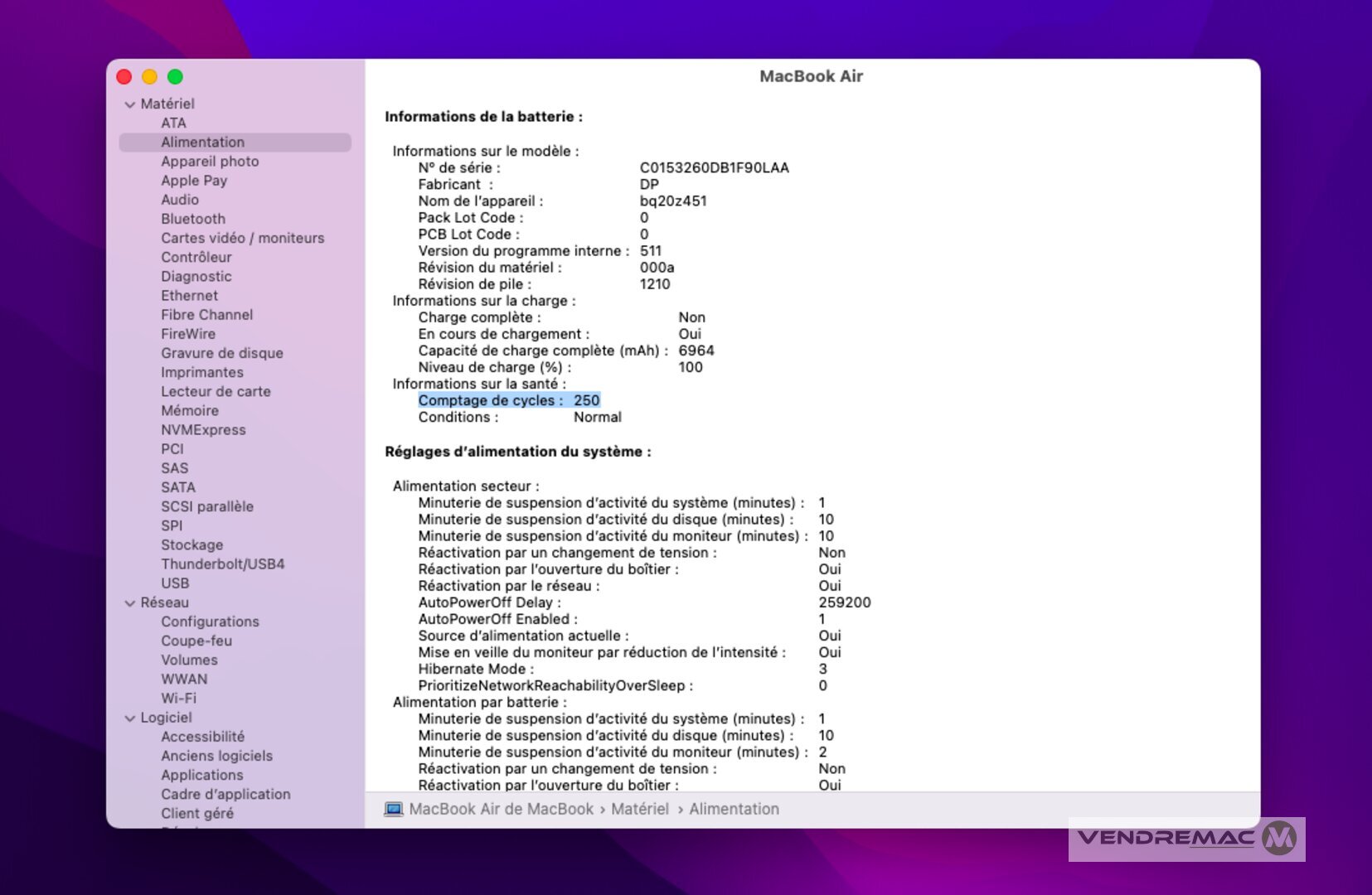
Task: Select the Alimentation sidebar item
Action: click(x=202, y=142)
